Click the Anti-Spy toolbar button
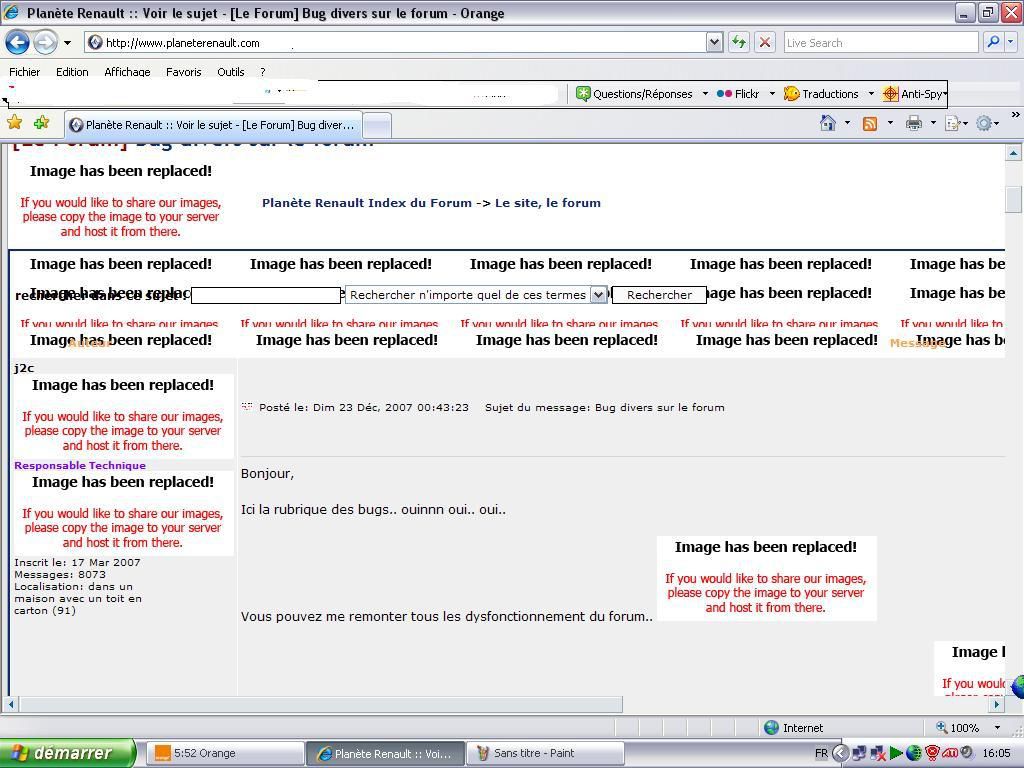This screenshot has height=768, width=1024. pyautogui.click(x=912, y=94)
